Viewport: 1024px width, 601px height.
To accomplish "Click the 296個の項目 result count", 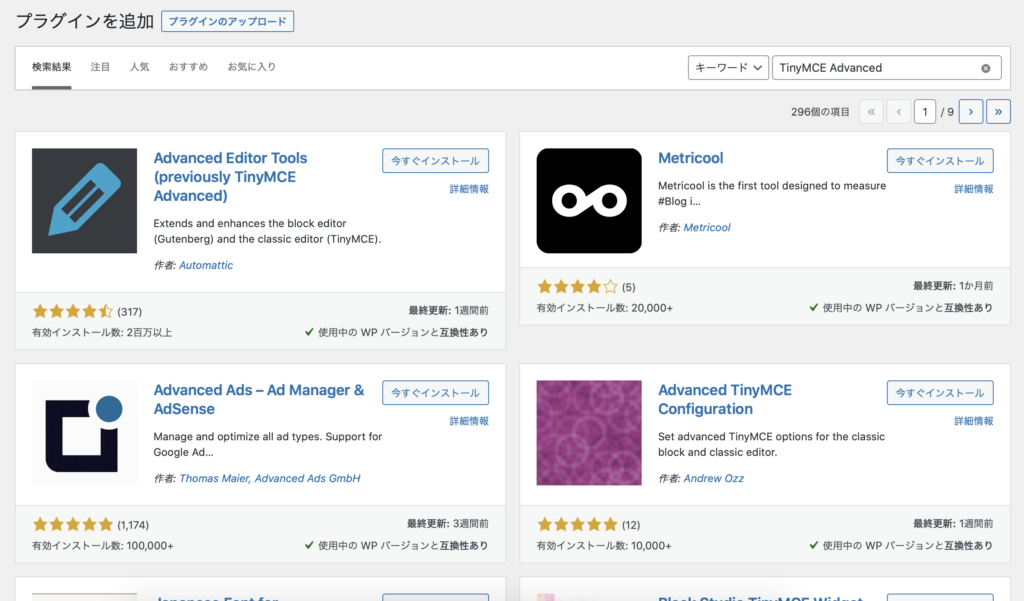I will (x=820, y=112).
